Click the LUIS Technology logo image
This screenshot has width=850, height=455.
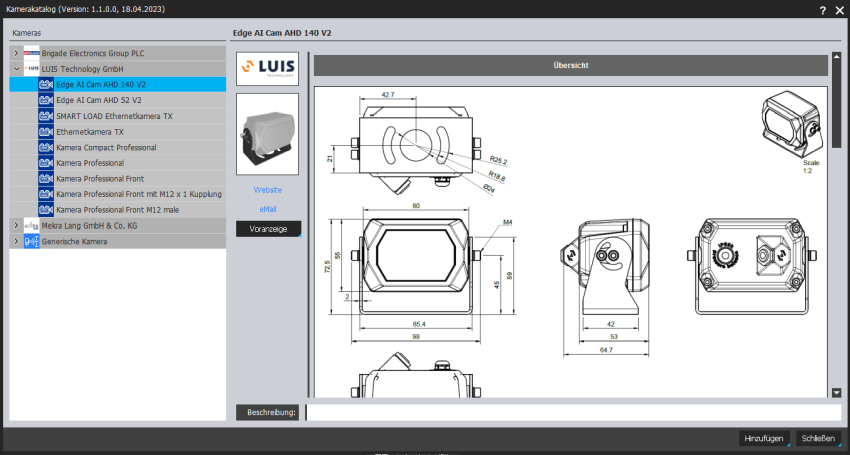click(x=267, y=68)
